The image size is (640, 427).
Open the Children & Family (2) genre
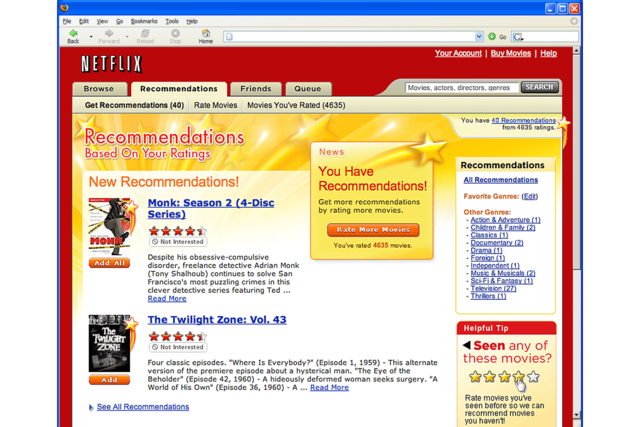[x=503, y=227]
